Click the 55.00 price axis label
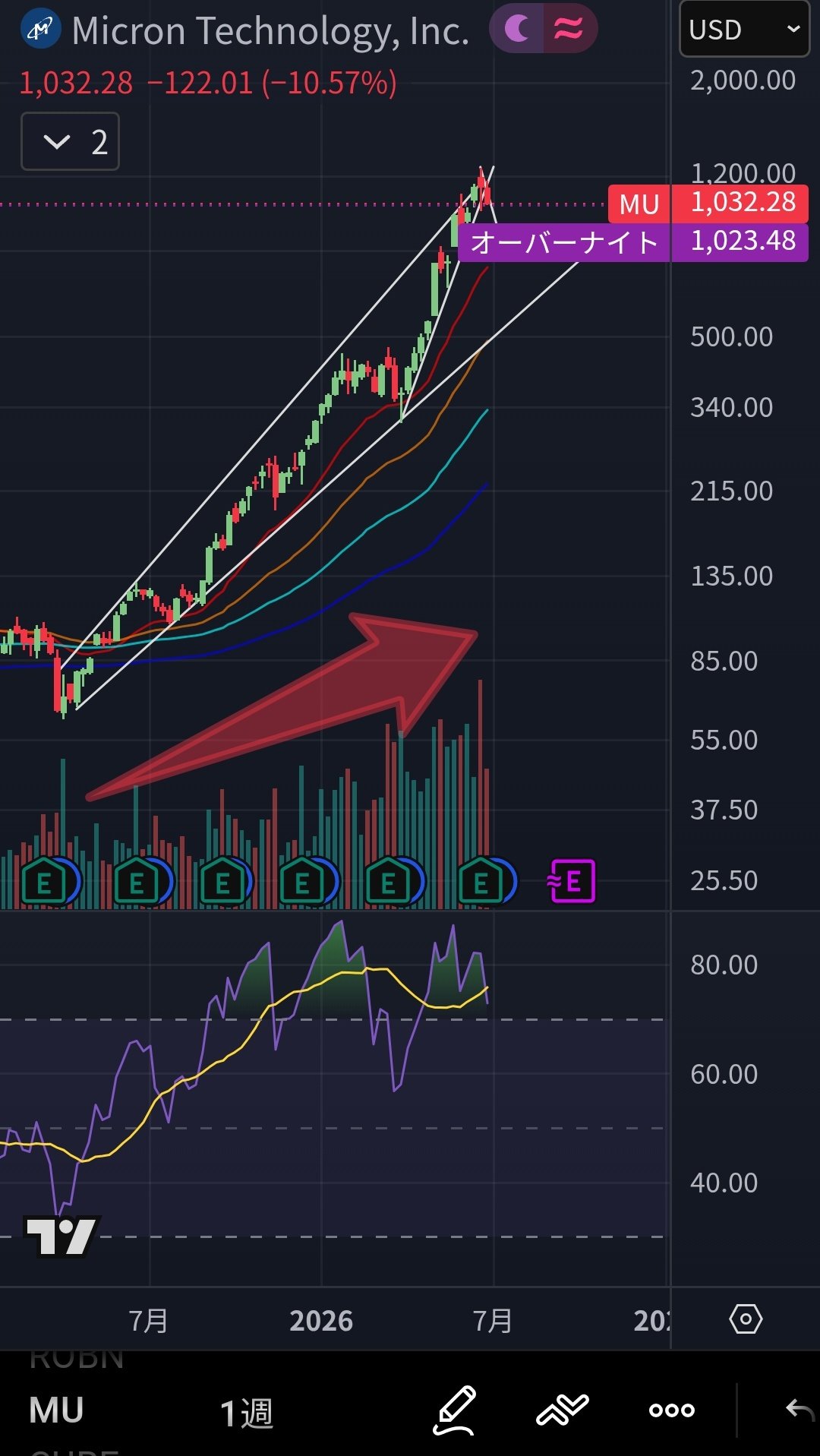 point(724,740)
